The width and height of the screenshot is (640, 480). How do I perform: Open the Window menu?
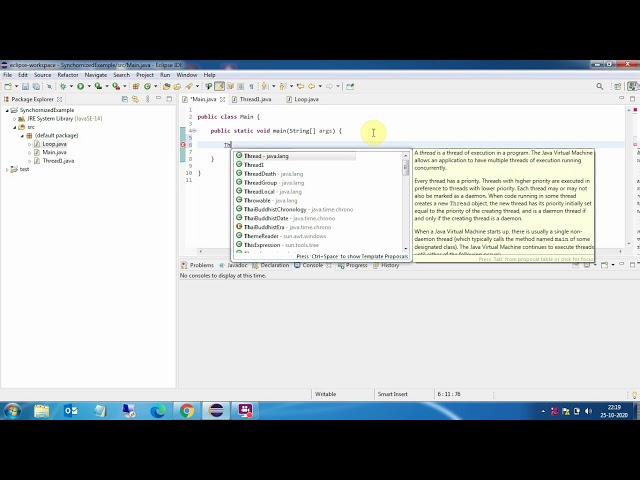pyautogui.click(x=187, y=75)
